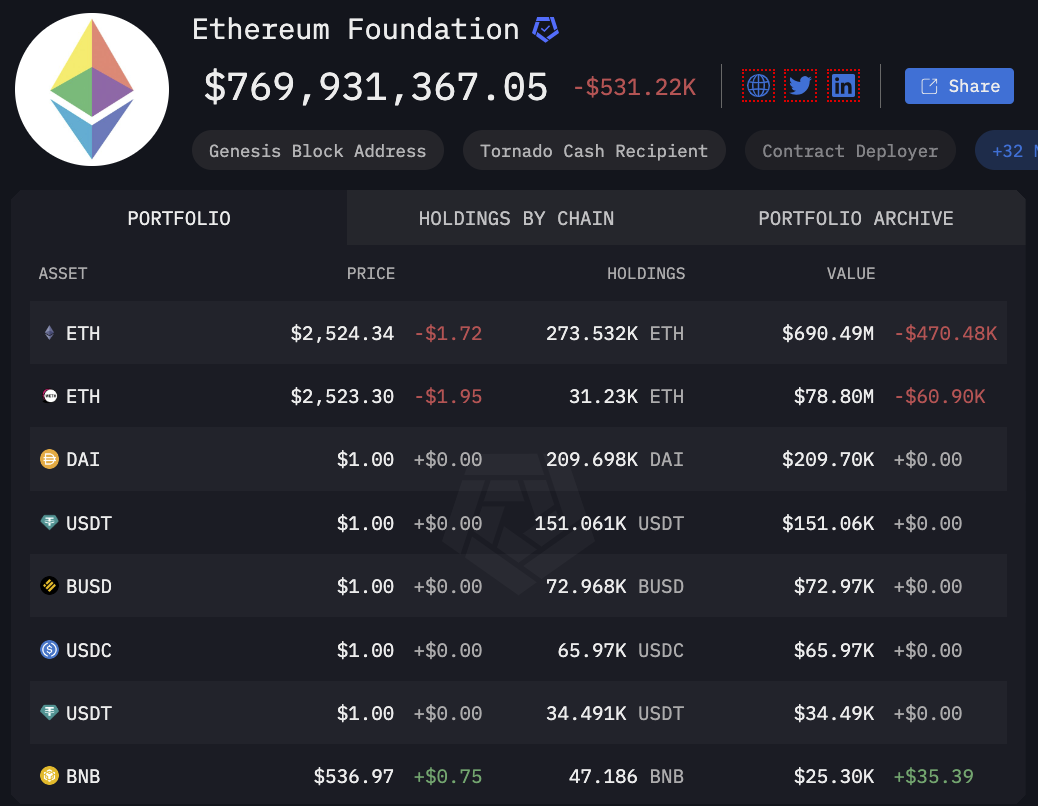Image resolution: width=1038 pixels, height=806 pixels.
Task: Click price change -$1.95
Action: (x=448, y=396)
